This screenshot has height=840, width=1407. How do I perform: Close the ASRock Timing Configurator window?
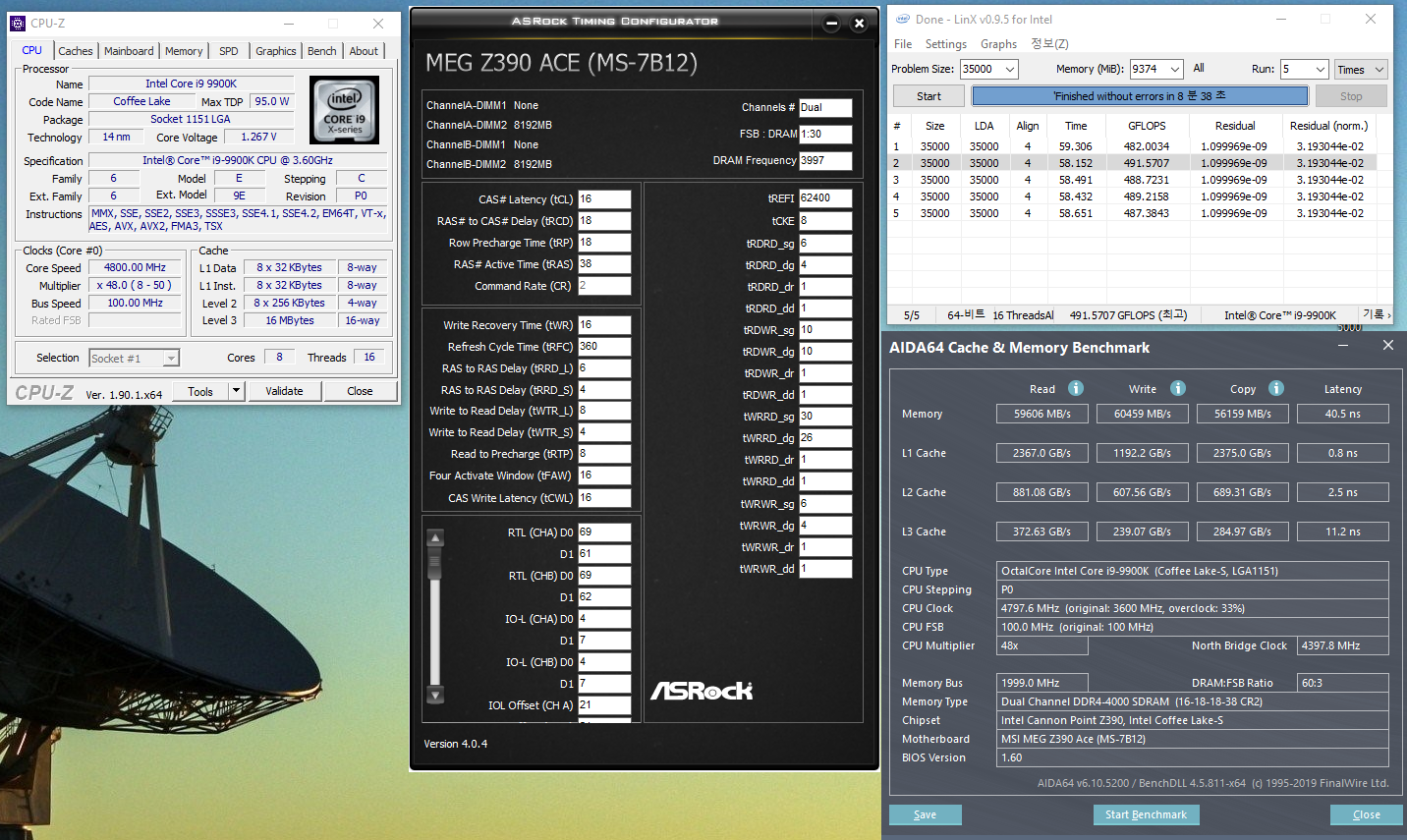point(859,23)
